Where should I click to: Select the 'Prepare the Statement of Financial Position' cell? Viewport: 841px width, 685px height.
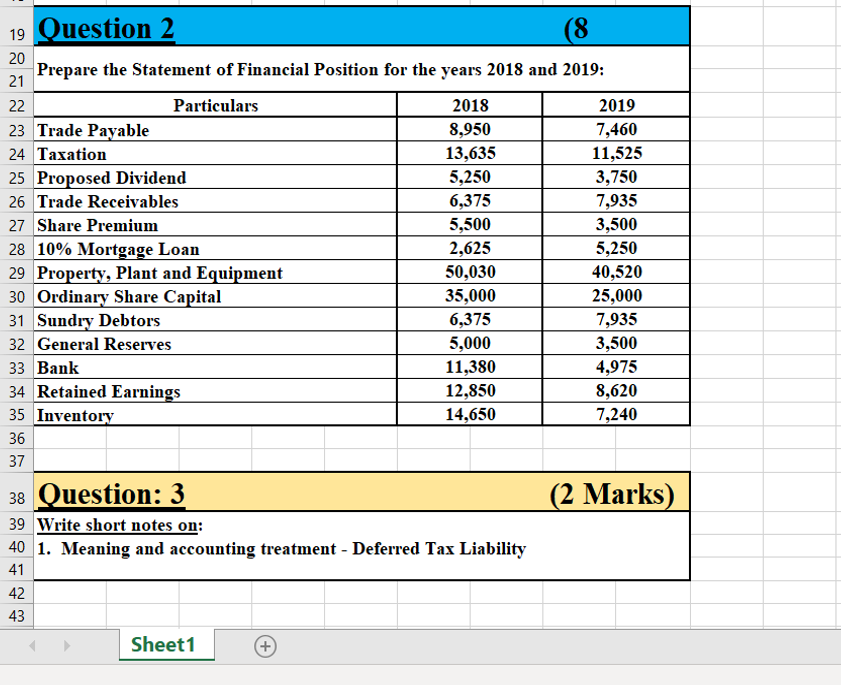pyautogui.click(x=362, y=69)
